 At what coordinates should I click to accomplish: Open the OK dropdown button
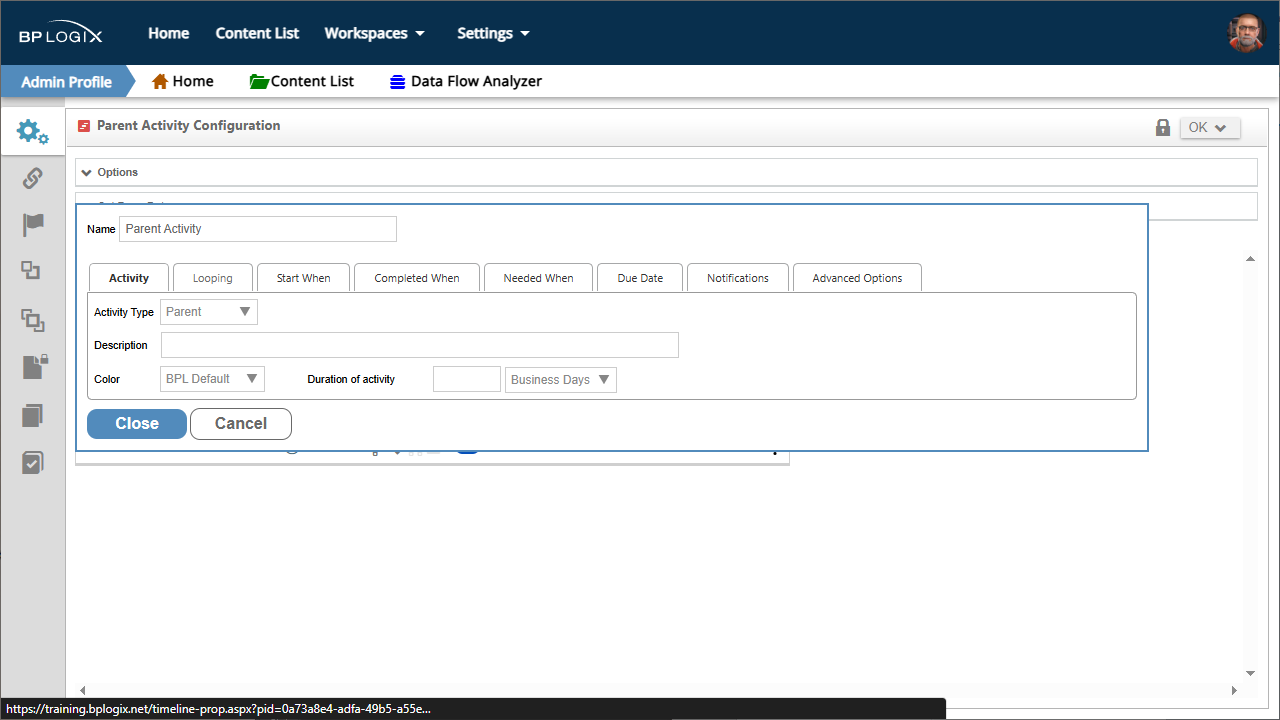[x=1210, y=128]
